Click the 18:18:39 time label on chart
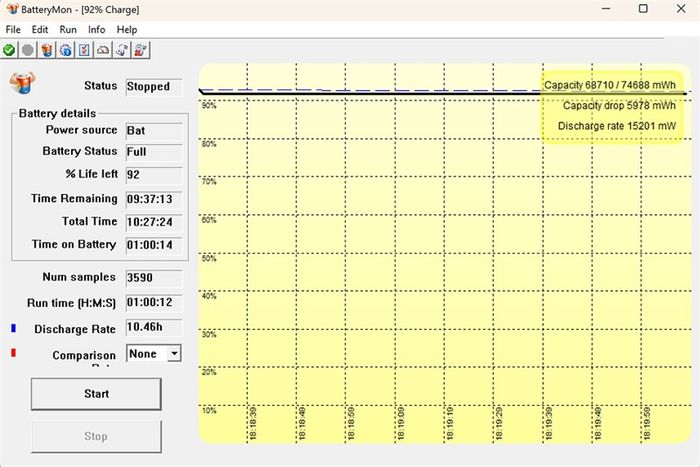 click(253, 423)
